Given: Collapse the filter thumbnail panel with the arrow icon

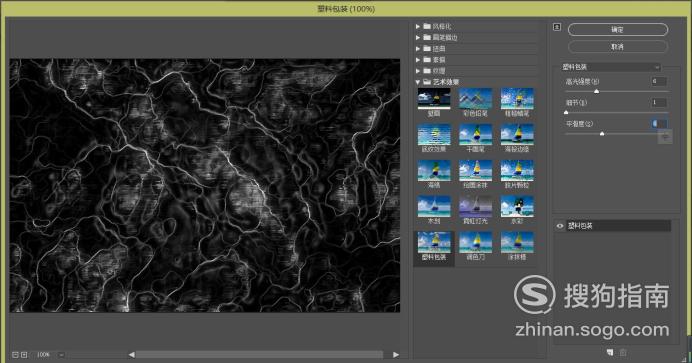Looking at the screenshot, I should coord(557,27).
